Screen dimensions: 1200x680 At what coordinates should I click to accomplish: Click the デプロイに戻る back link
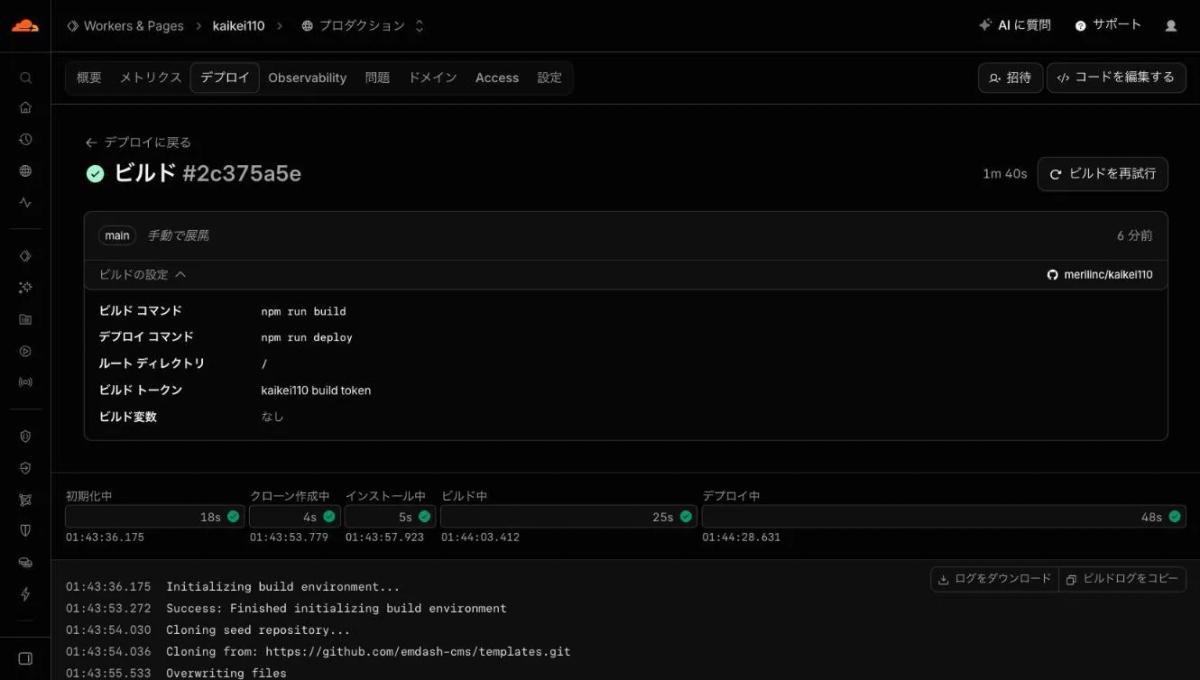click(138, 143)
